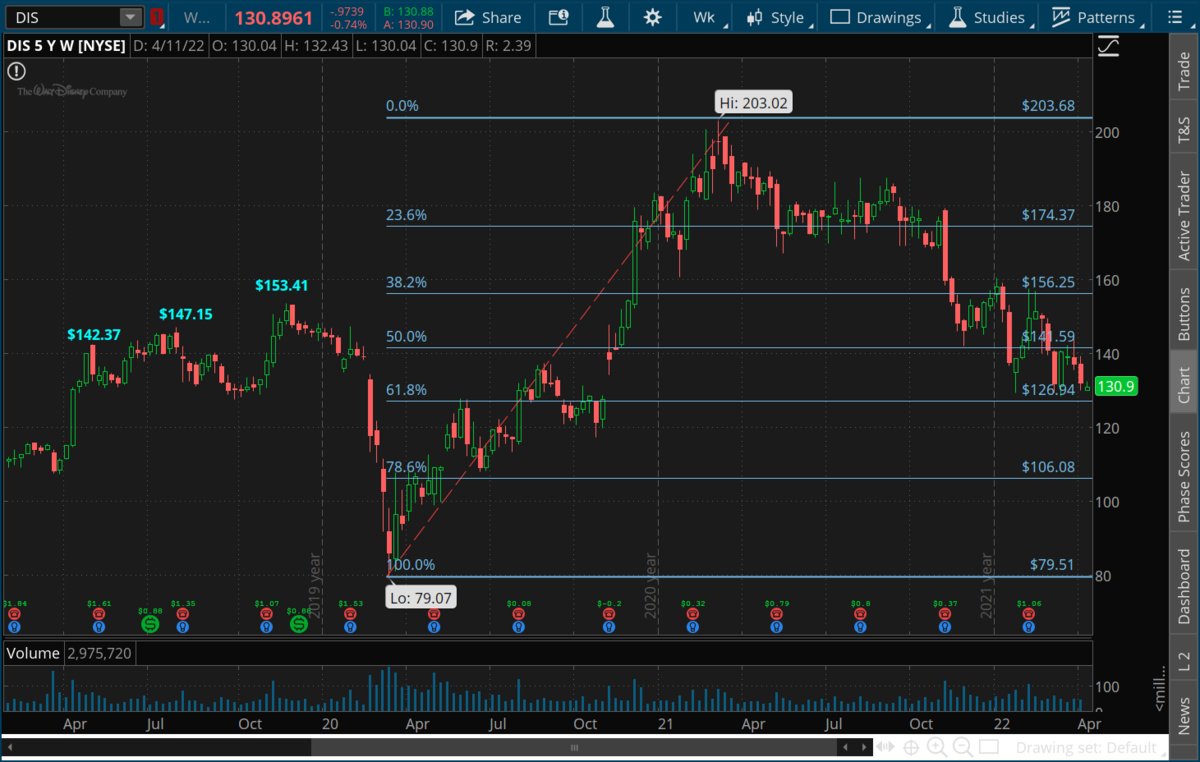Open the Active Trader sidebar tab

(1184, 213)
